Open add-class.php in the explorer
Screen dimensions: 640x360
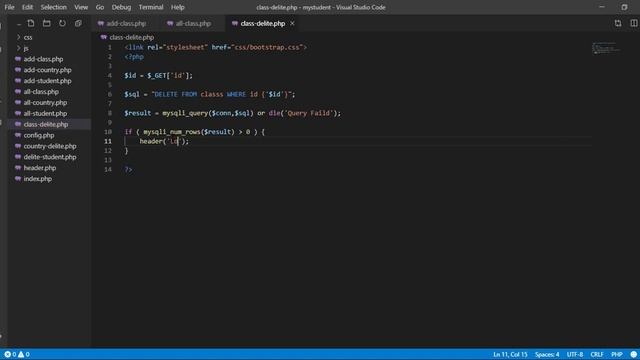tap(43, 59)
